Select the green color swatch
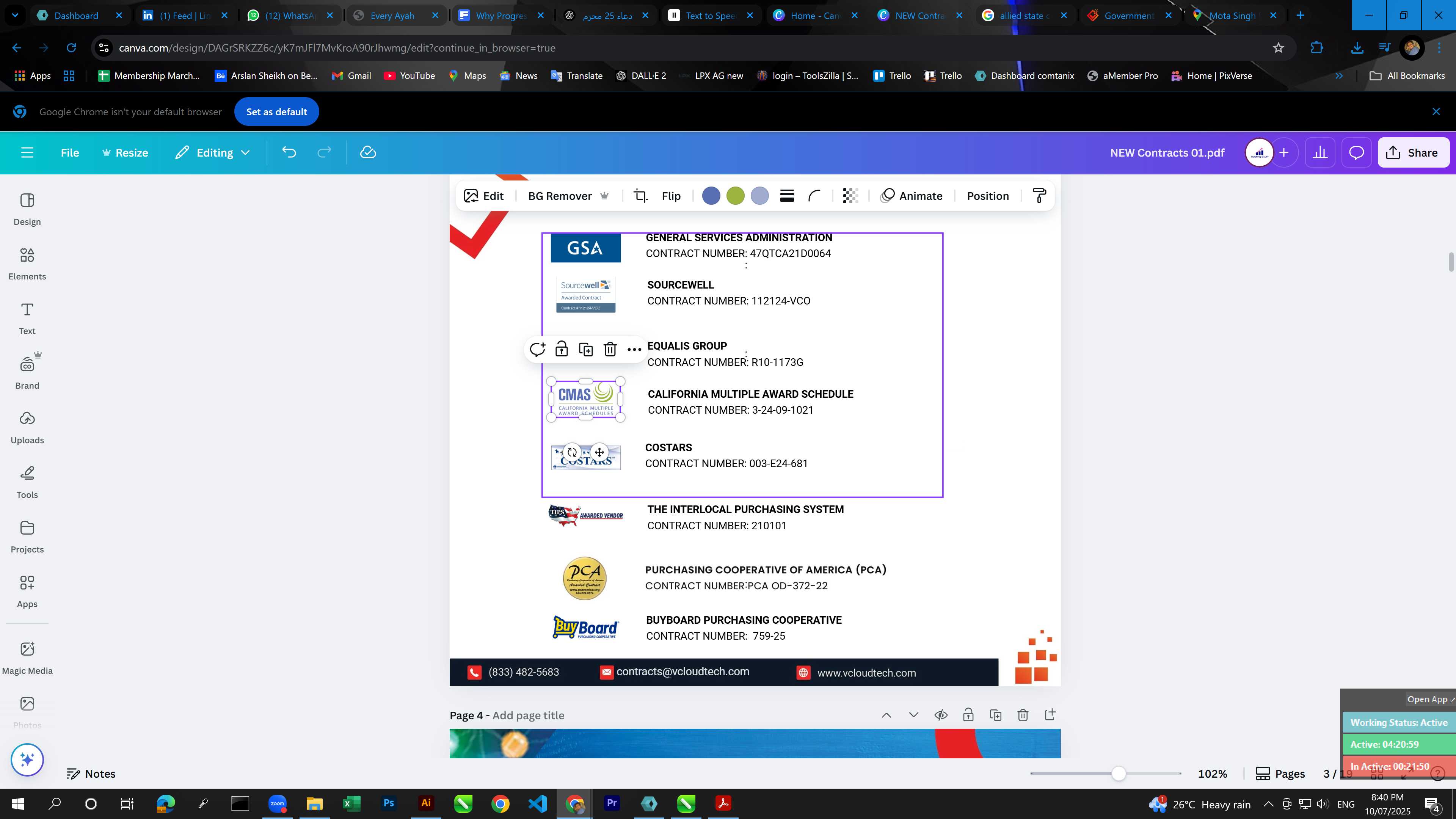This screenshot has height=819, width=1456. click(735, 196)
